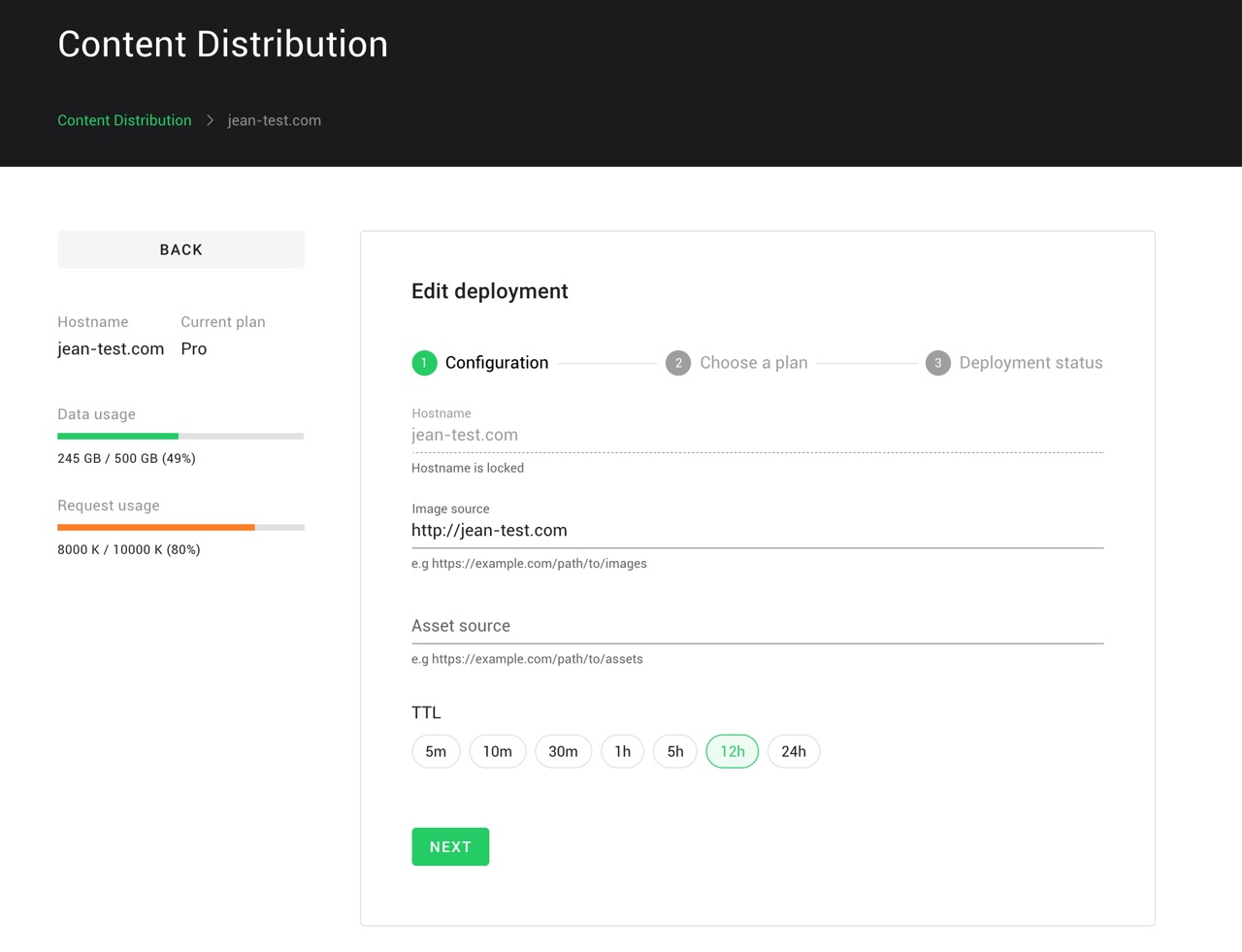
Task: Click the Hostname is locked helper text
Action: tap(468, 468)
